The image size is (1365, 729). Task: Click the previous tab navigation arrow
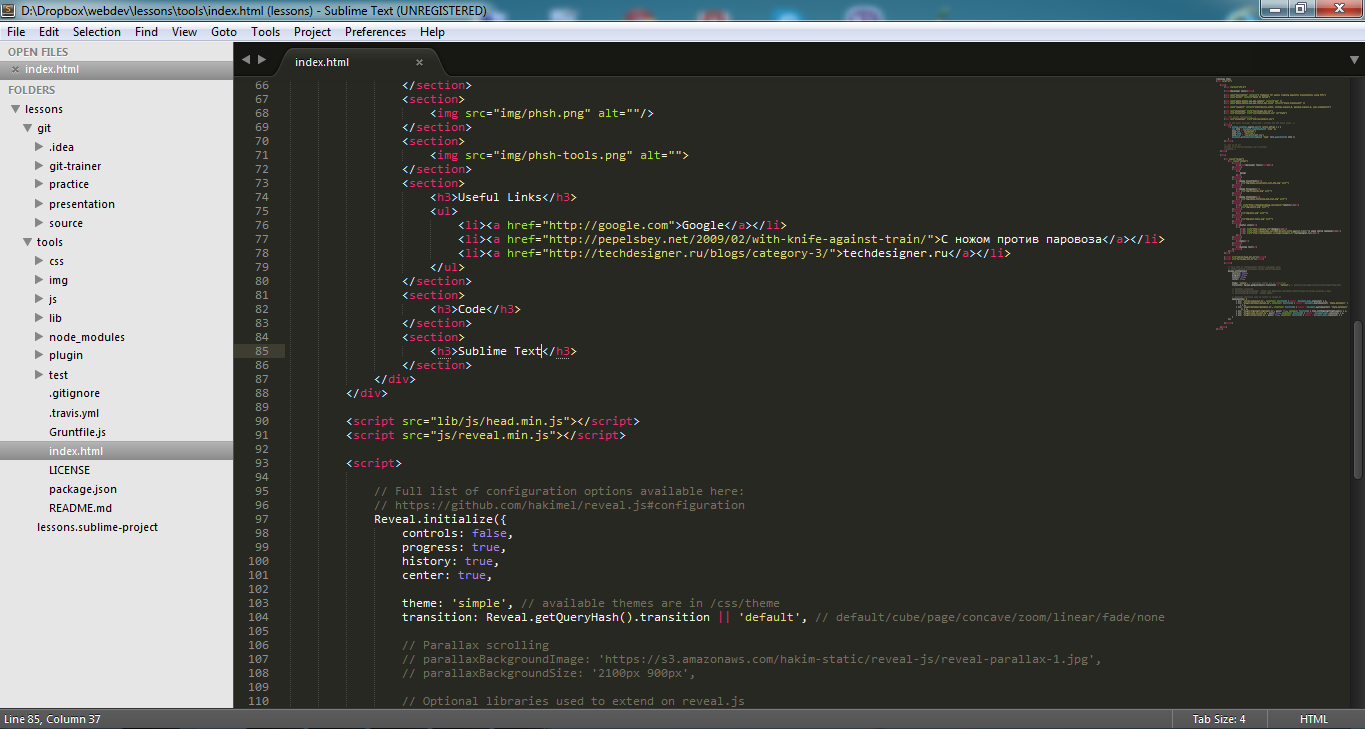point(246,60)
